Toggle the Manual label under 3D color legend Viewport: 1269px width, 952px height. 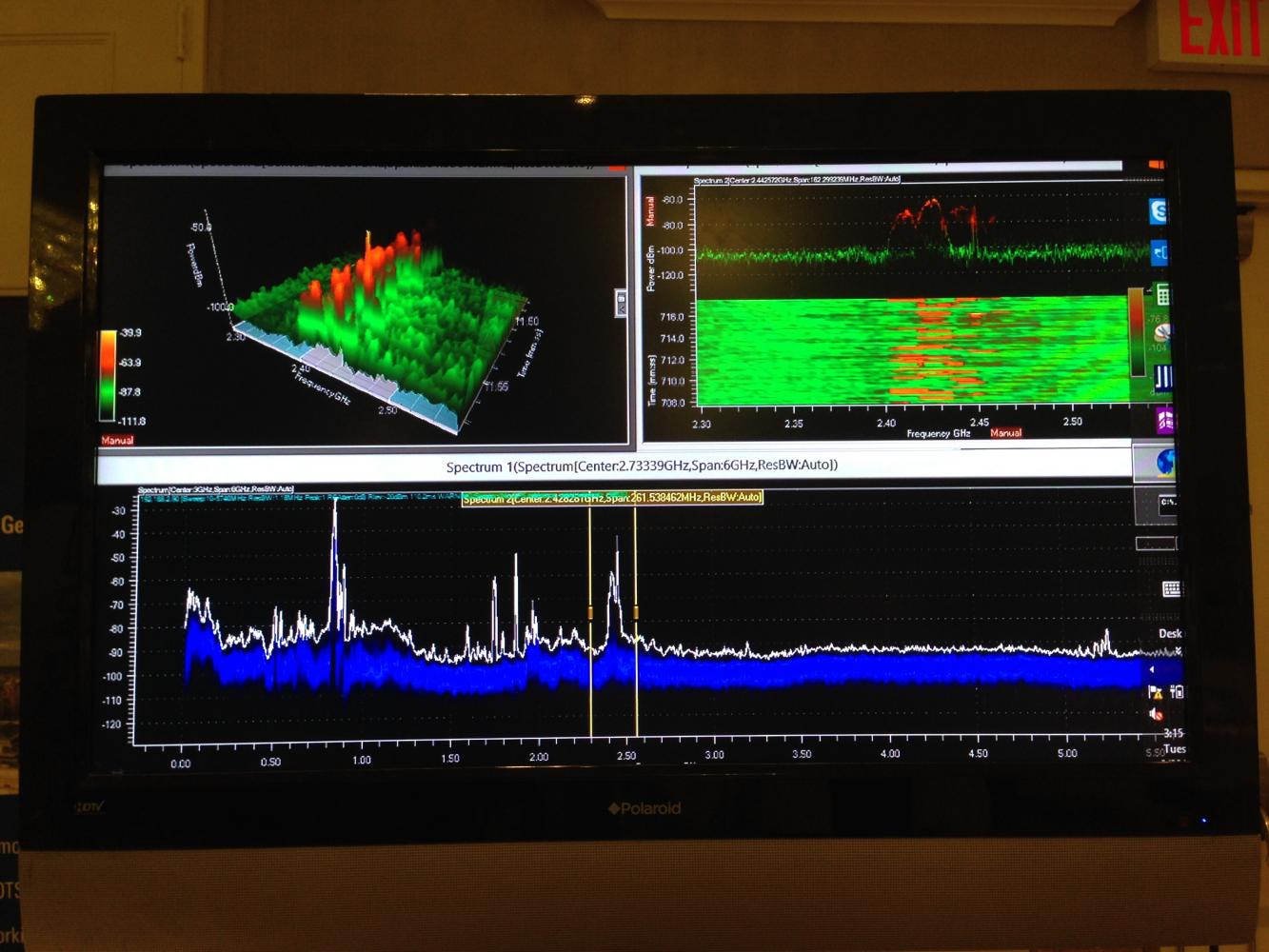(x=117, y=441)
